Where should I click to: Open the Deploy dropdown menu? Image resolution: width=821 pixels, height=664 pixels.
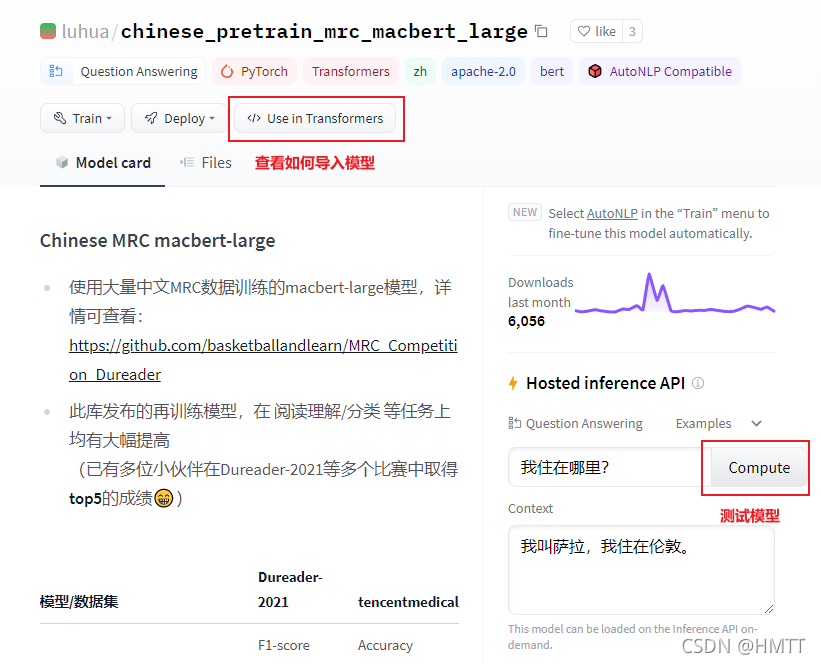point(180,118)
